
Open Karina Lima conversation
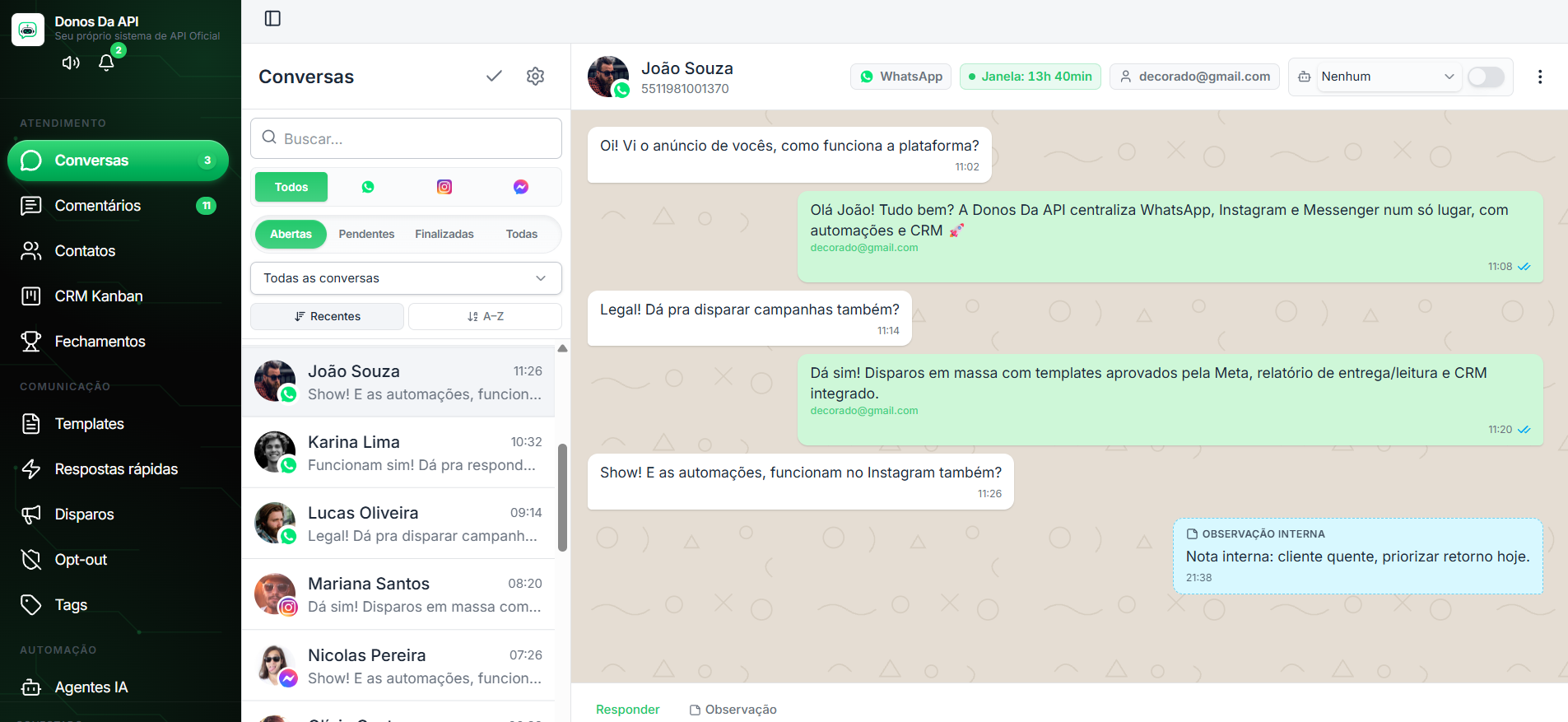point(398,453)
